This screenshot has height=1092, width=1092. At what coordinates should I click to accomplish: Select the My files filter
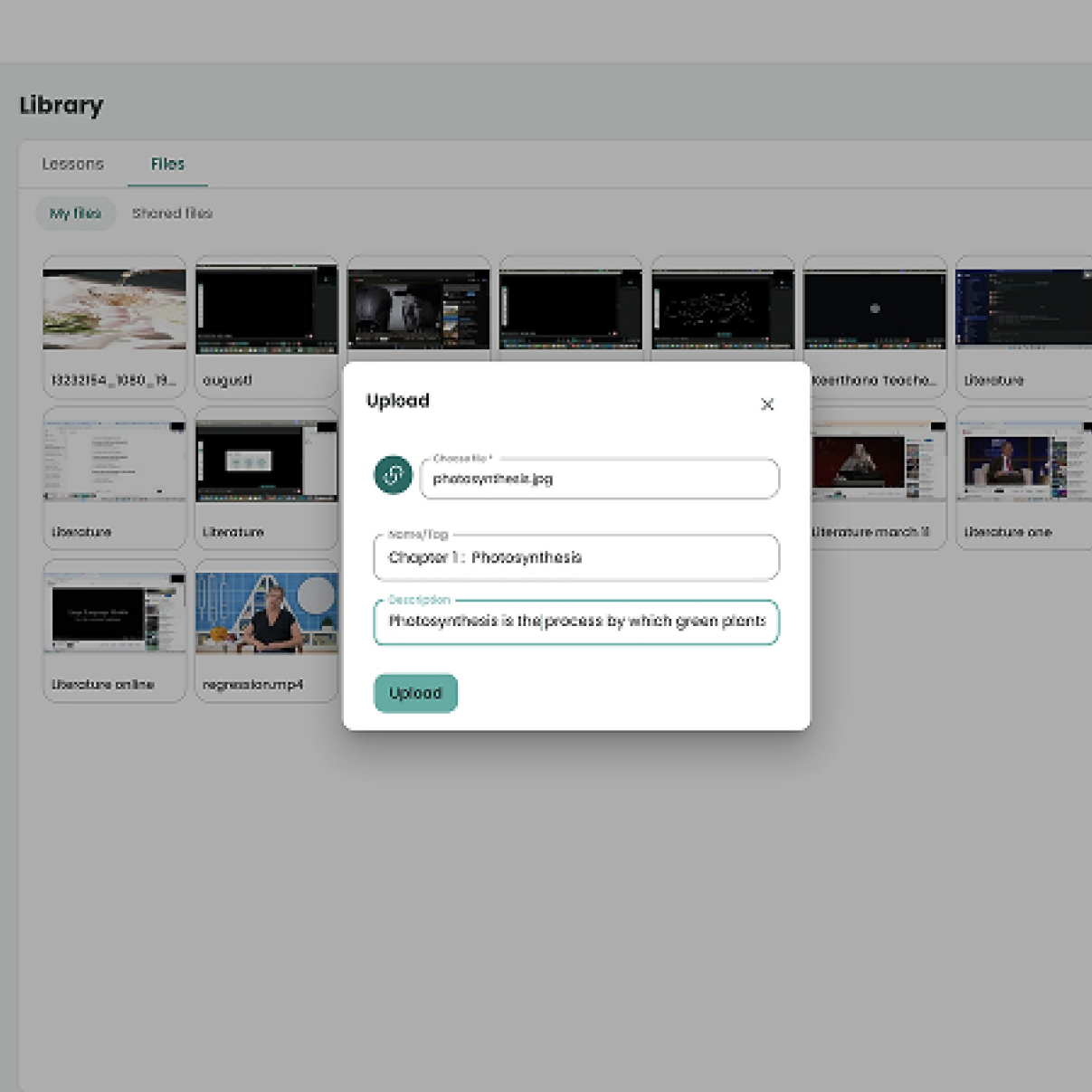[76, 214]
